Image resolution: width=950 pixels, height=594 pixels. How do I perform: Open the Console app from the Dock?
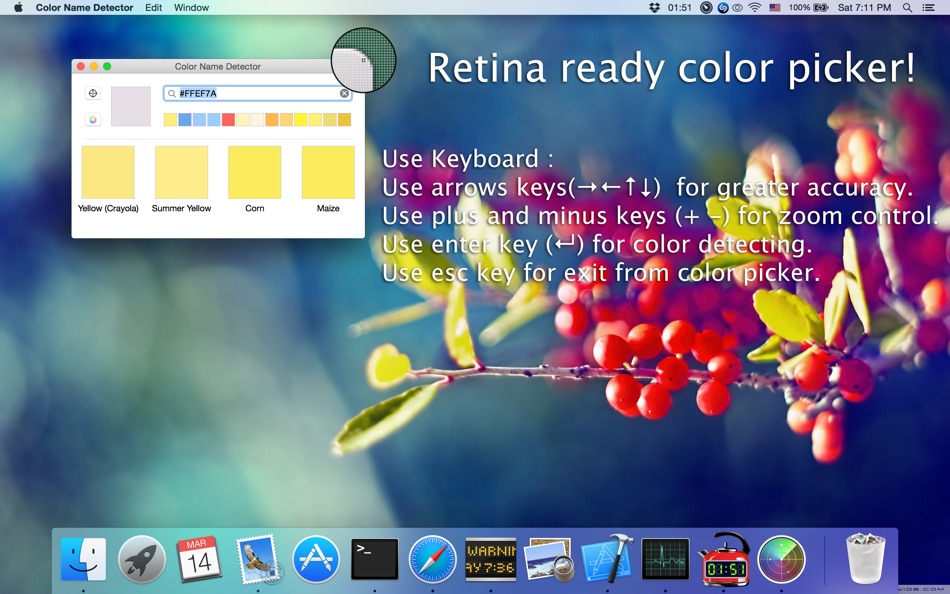[491, 559]
